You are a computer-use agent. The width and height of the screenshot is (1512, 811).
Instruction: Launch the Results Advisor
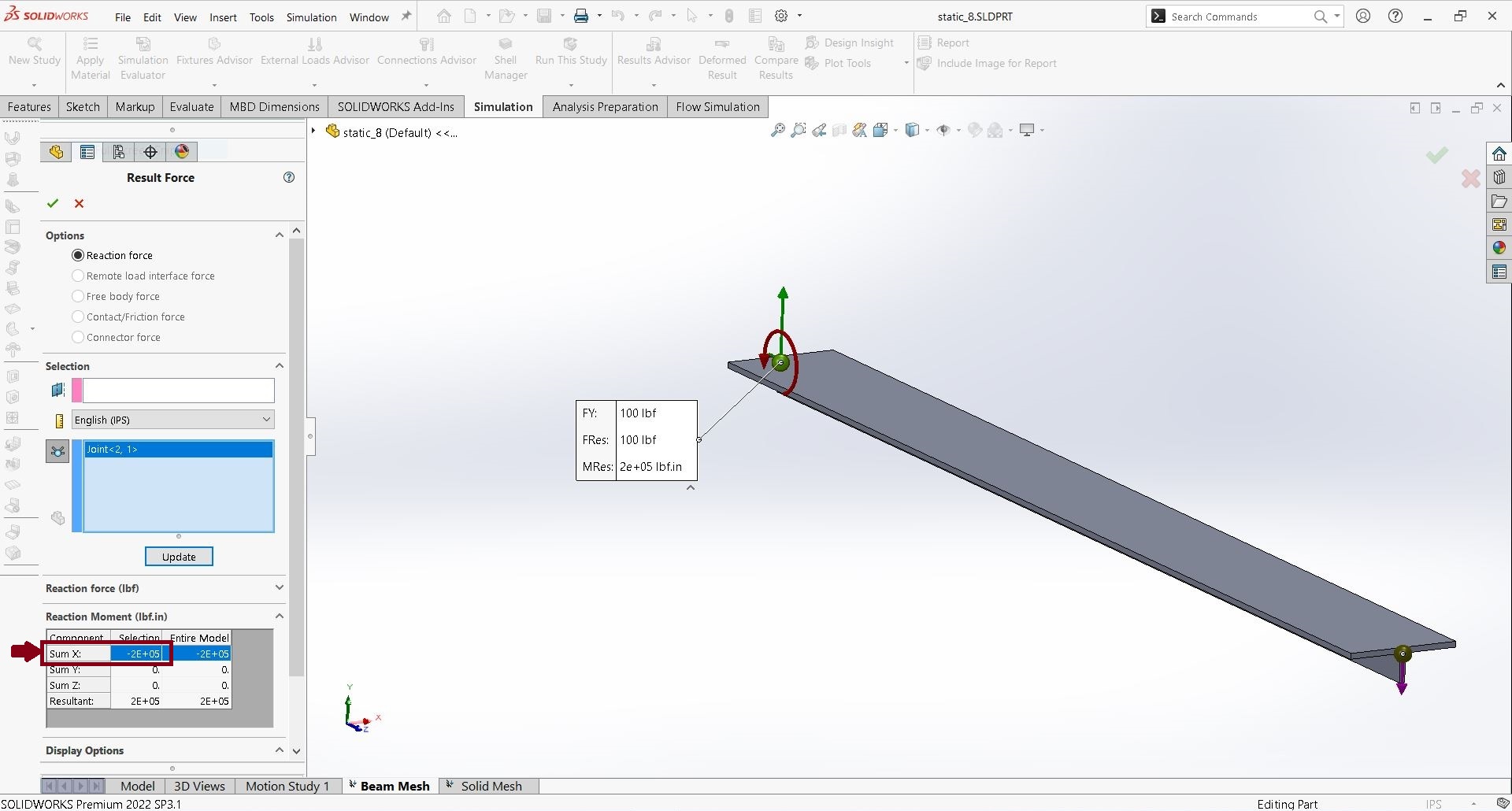(x=654, y=51)
